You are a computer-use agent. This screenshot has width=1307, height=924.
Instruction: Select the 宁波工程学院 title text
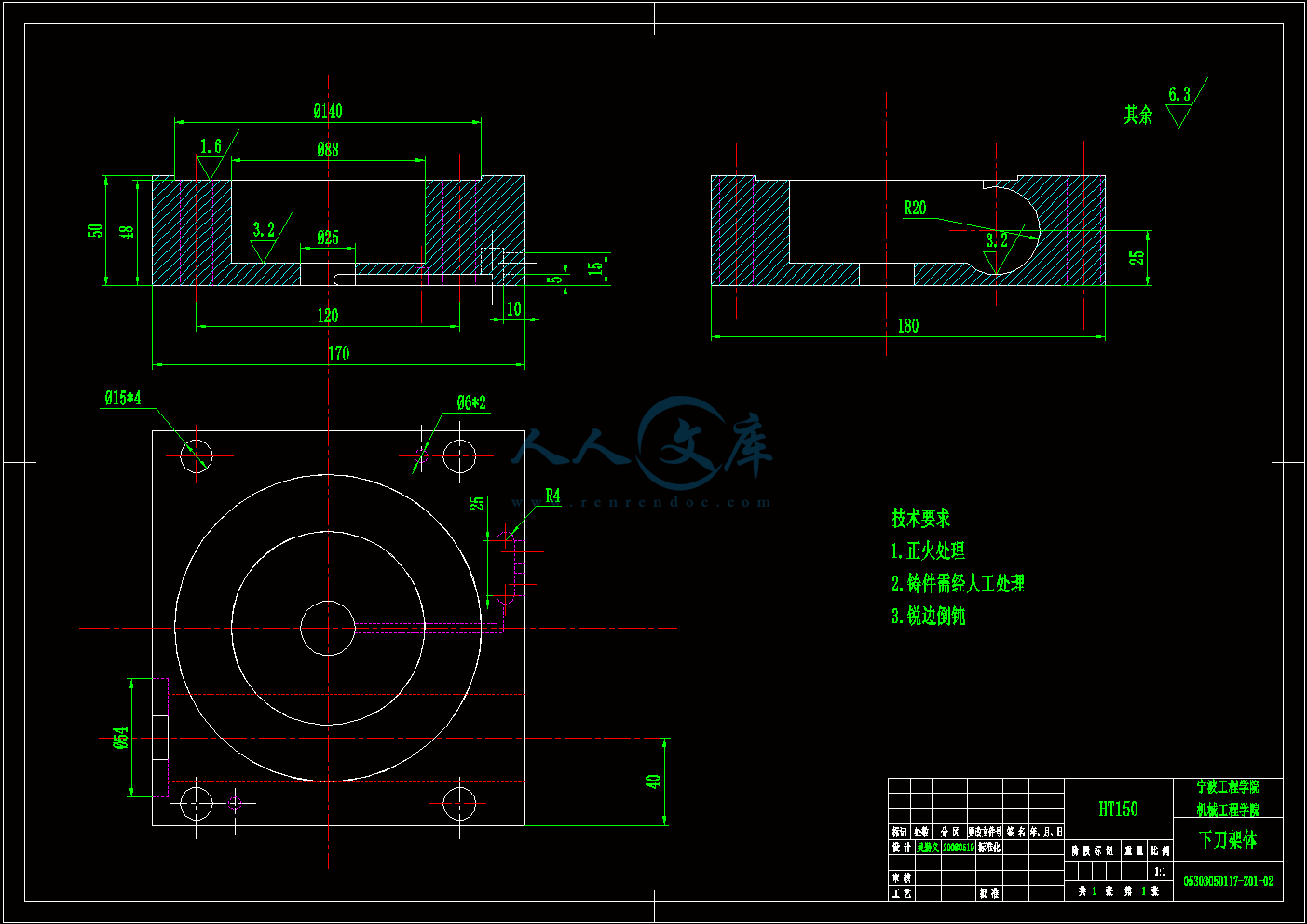click(x=1228, y=787)
